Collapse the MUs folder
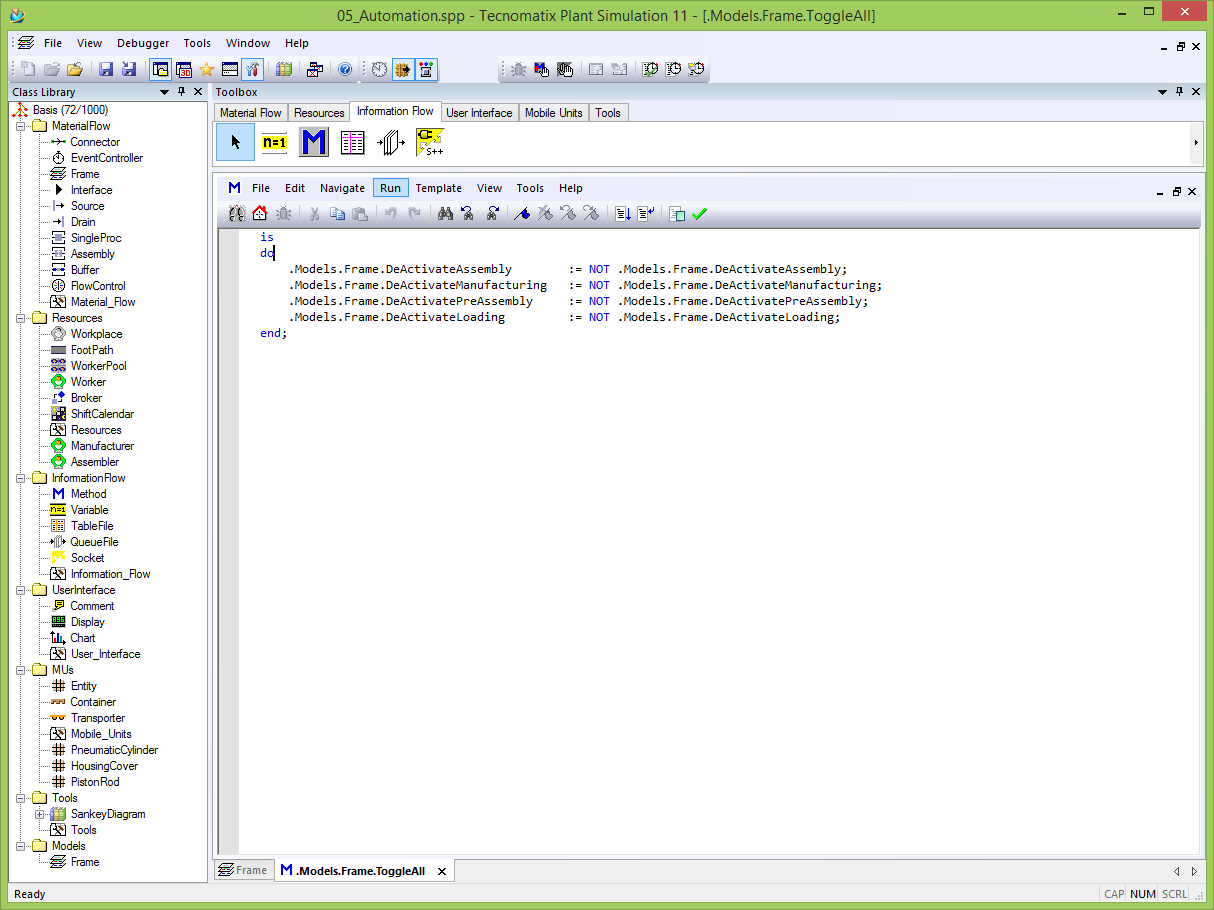The height and width of the screenshot is (910, 1214). pyautogui.click(x=21, y=670)
